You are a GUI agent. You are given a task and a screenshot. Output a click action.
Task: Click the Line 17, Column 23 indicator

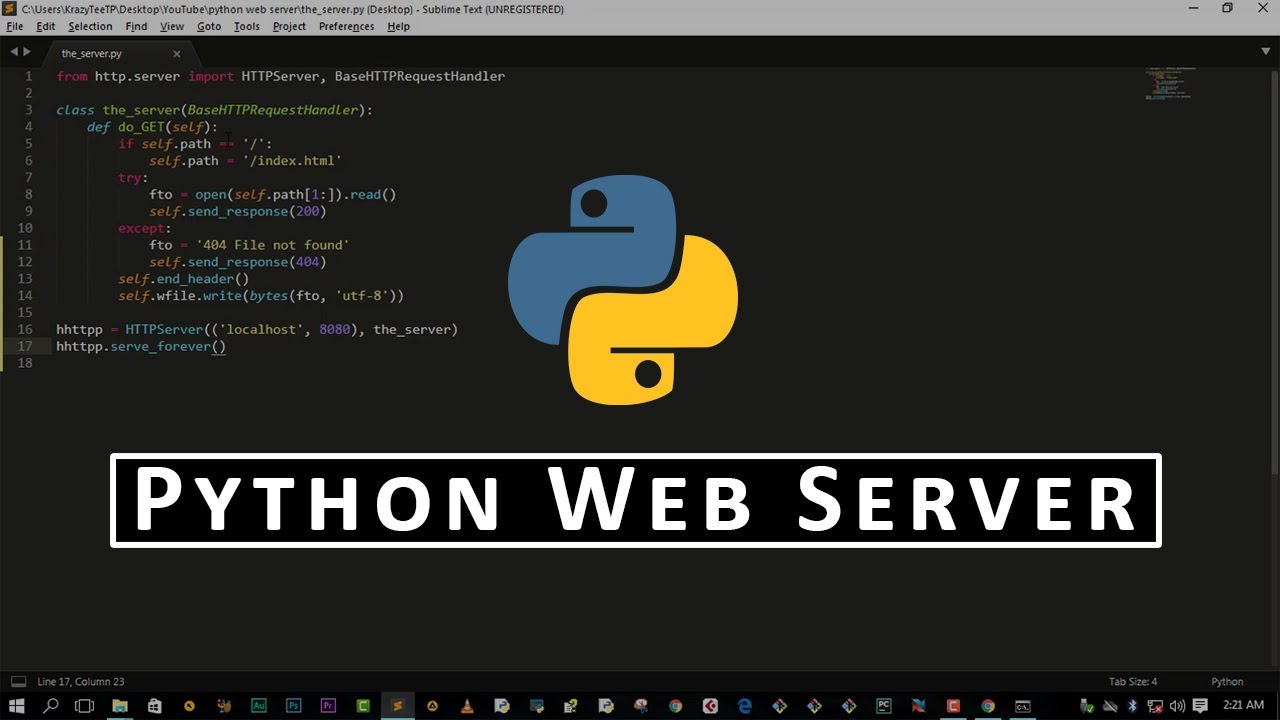coord(81,682)
